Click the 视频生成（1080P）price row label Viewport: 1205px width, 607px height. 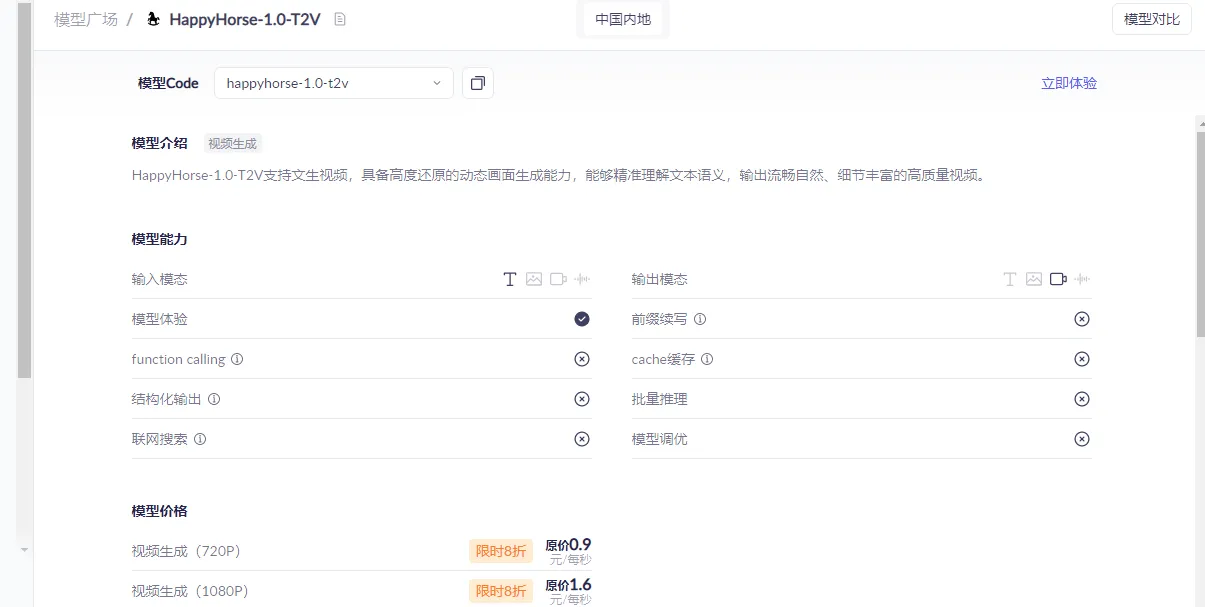tap(190, 591)
